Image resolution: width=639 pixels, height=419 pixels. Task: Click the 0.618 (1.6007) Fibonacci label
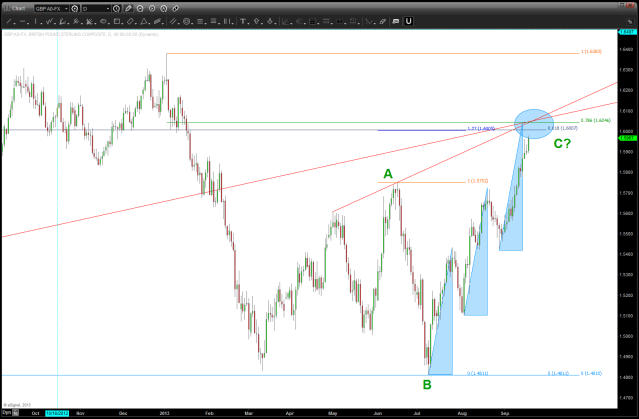(563, 128)
